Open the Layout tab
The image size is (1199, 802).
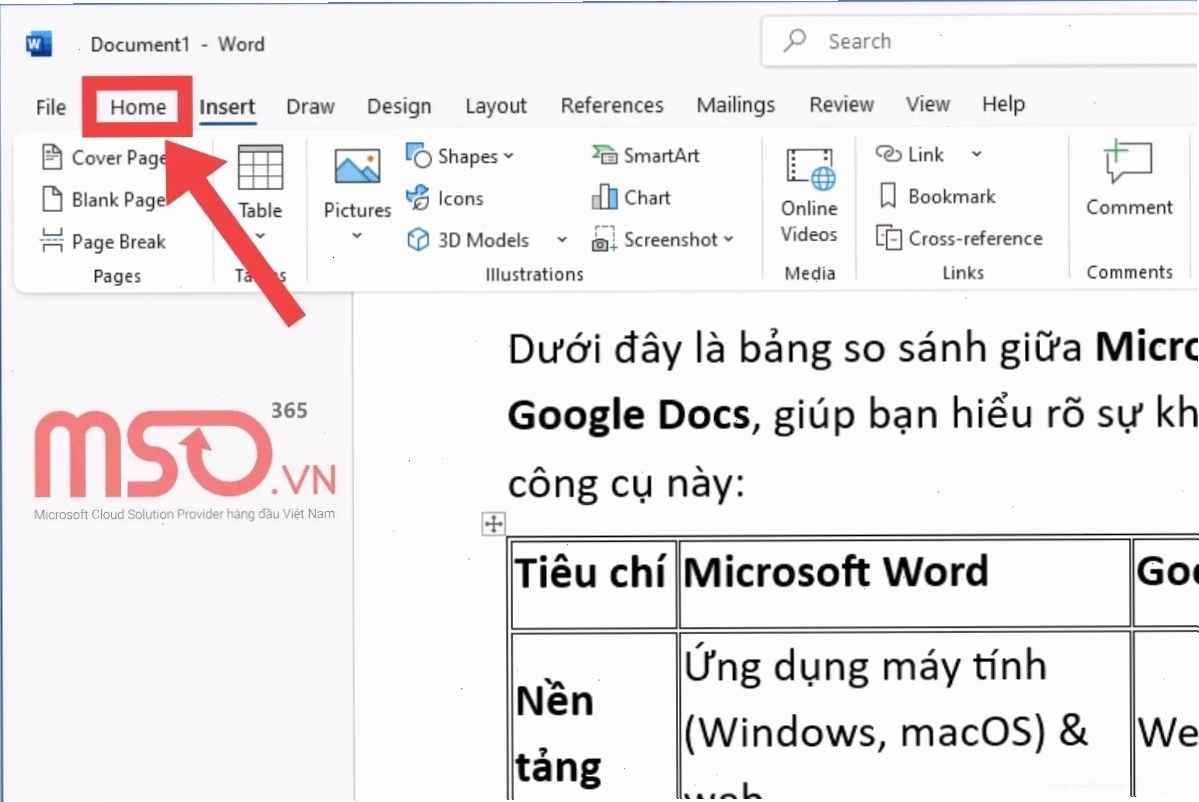pyautogui.click(x=496, y=106)
